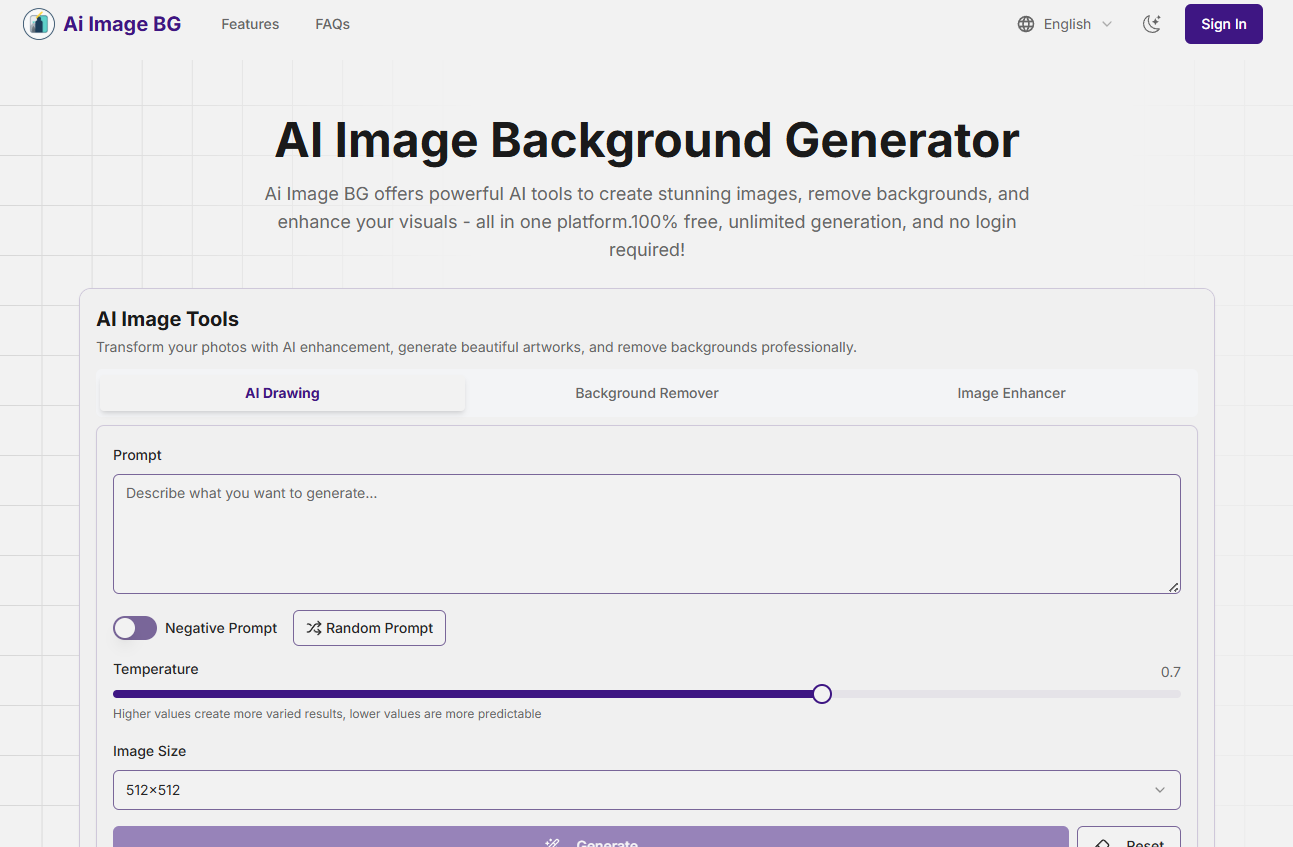The image size is (1293, 847).
Task: Click the globe language icon
Action: [1026, 24]
